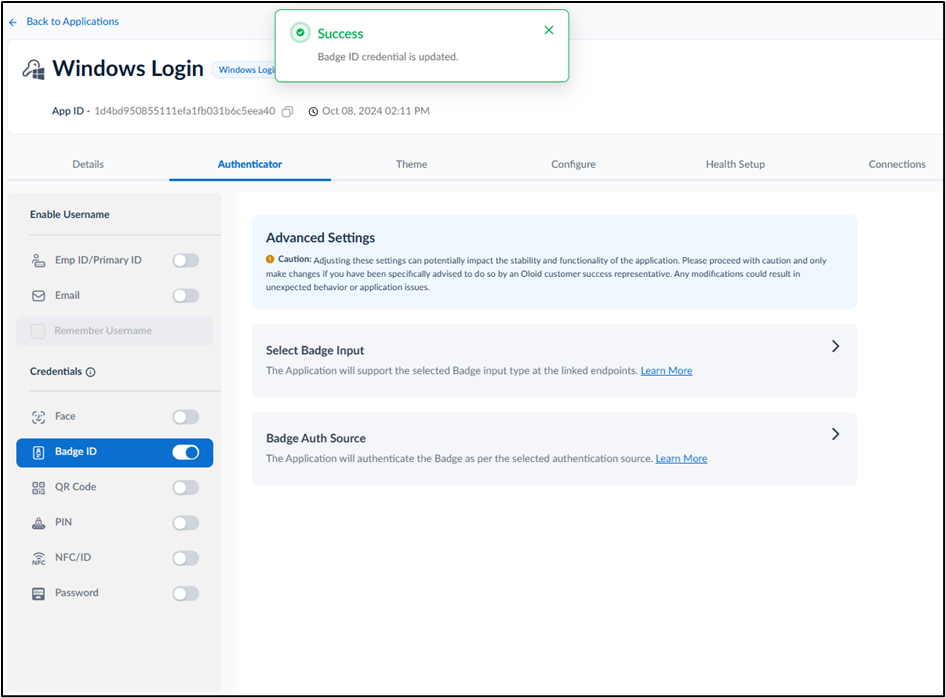Open Learn More under Badge Auth Source
Image resolution: width=946 pixels, height=698 pixels.
pos(681,458)
